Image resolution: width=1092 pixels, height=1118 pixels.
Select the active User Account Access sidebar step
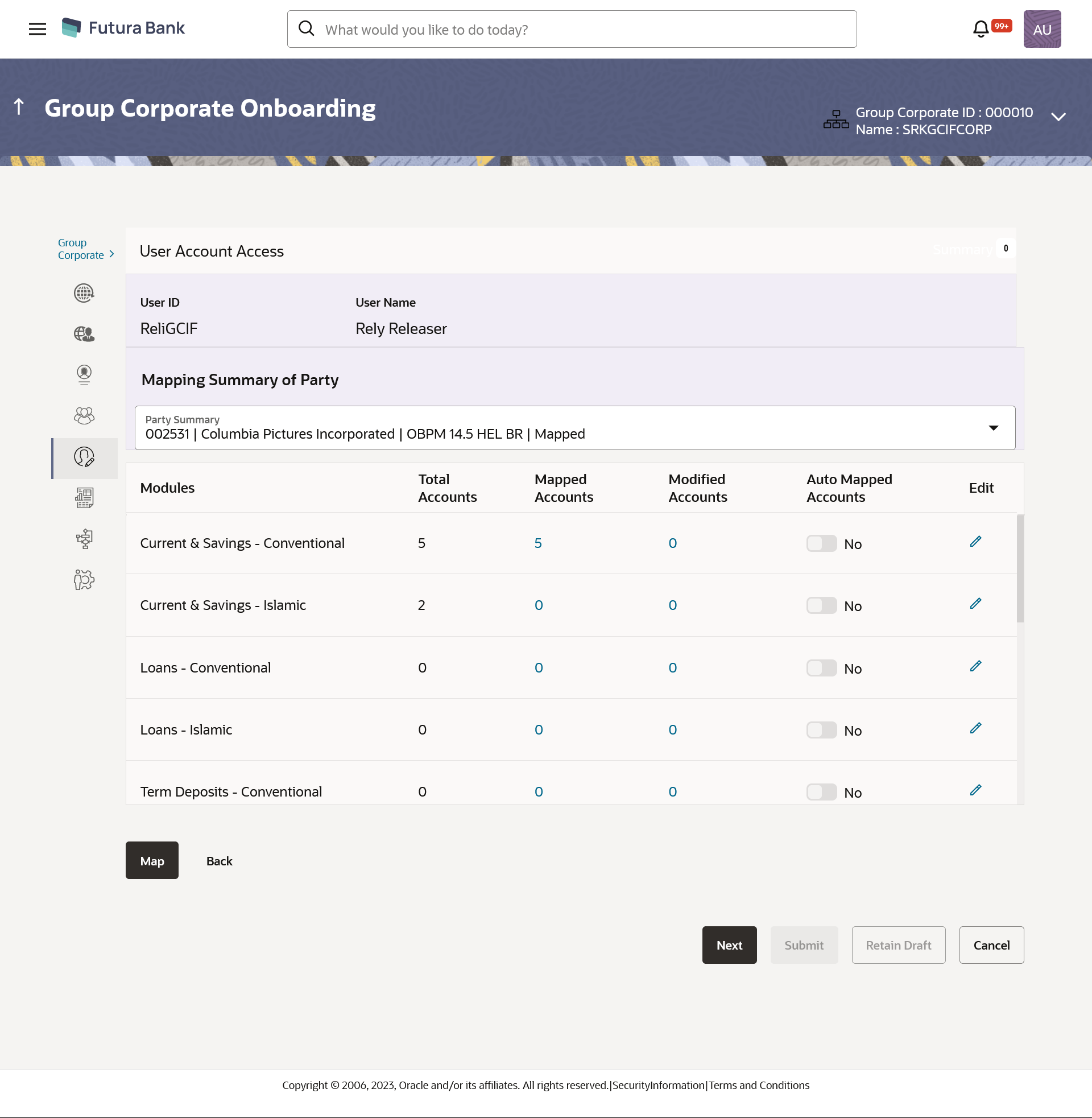coord(84,457)
